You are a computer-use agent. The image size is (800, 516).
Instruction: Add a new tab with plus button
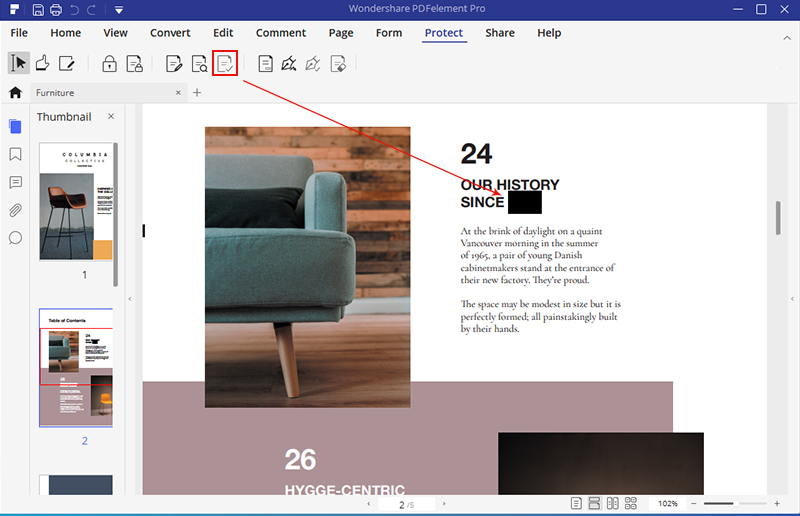(197, 92)
